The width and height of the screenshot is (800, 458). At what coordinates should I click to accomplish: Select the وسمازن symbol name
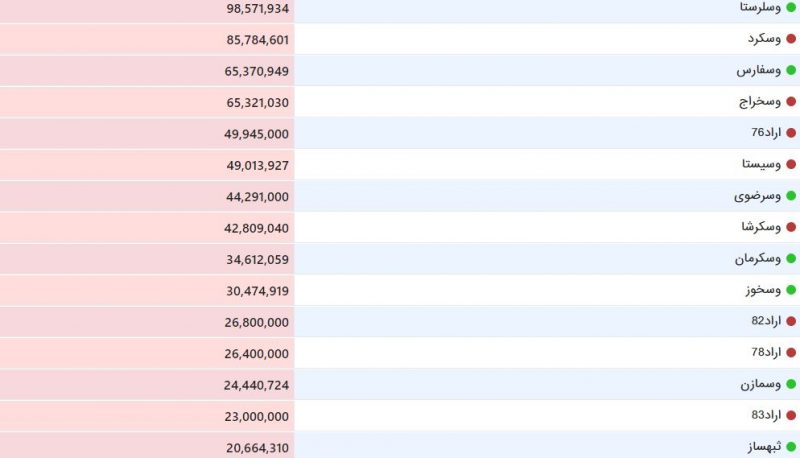(x=761, y=384)
